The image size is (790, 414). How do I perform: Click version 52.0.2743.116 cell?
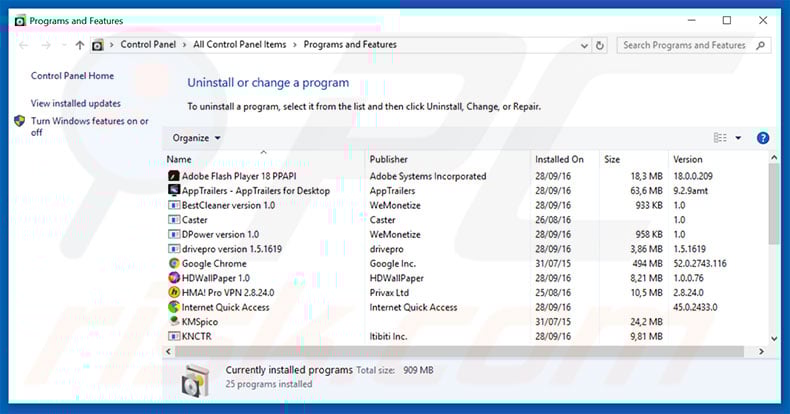point(700,263)
